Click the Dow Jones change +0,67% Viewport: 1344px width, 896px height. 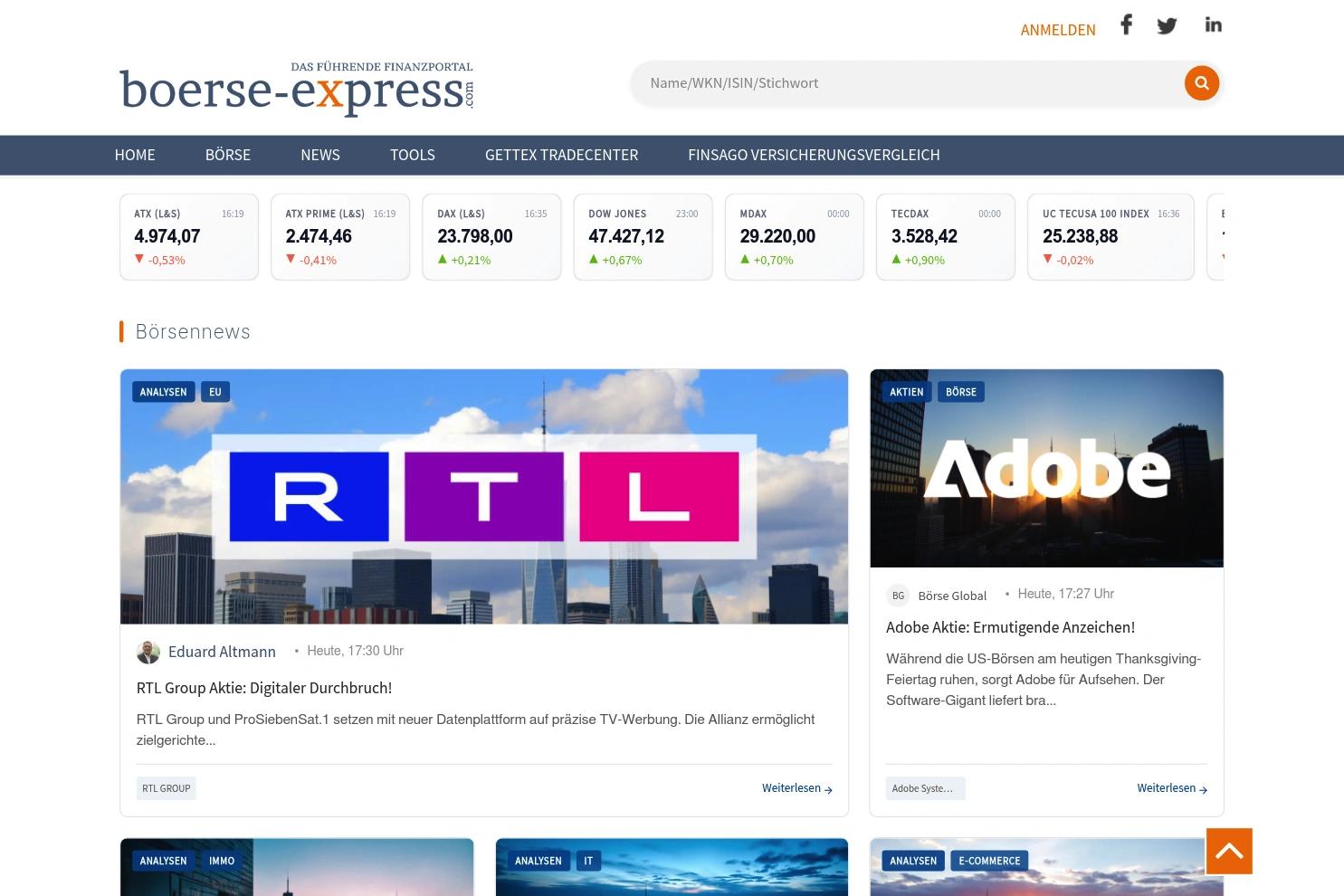pyautogui.click(x=622, y=260)
